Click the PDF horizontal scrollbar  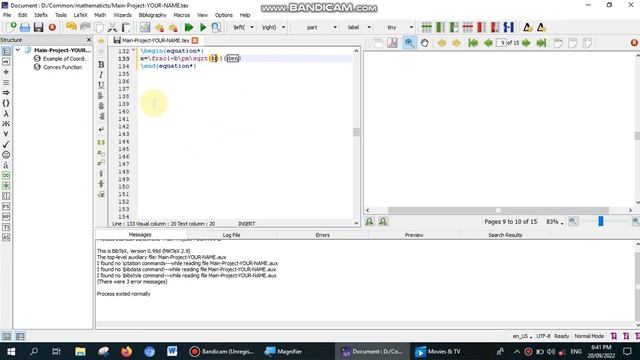pos(498,210)
